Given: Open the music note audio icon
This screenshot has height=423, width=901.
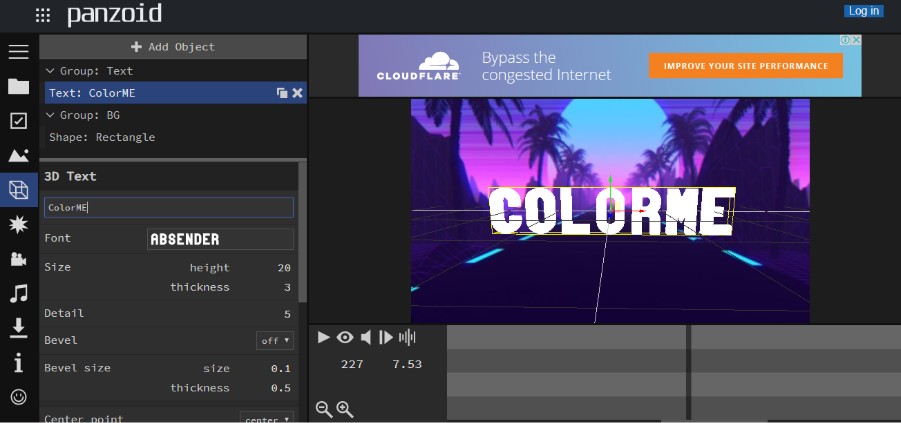Looking at the screenshot, I should (18, 294).
